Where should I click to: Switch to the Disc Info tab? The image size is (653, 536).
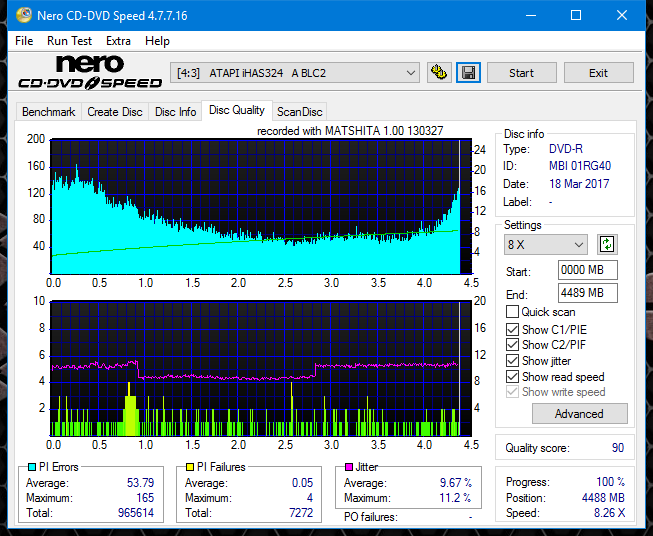coord(175,112)
